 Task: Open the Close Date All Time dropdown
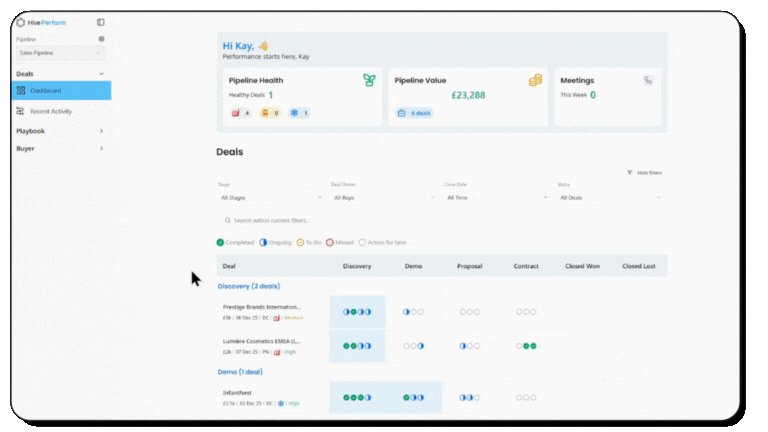497,197
